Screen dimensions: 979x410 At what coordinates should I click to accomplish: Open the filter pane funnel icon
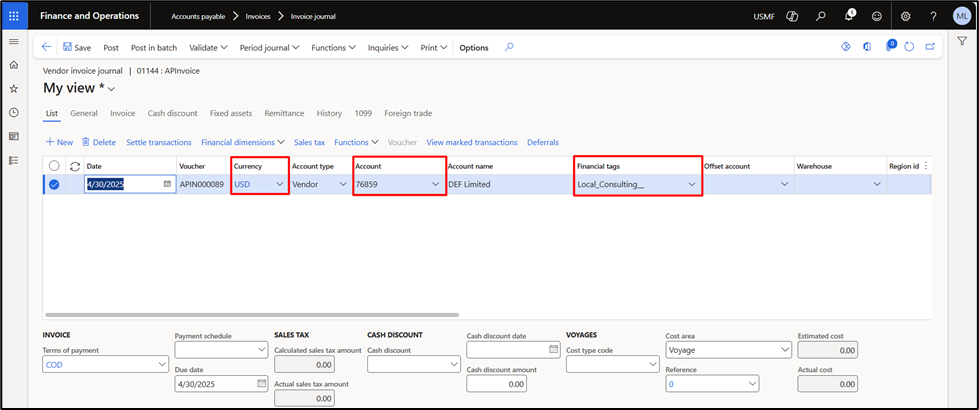(962, 41)
